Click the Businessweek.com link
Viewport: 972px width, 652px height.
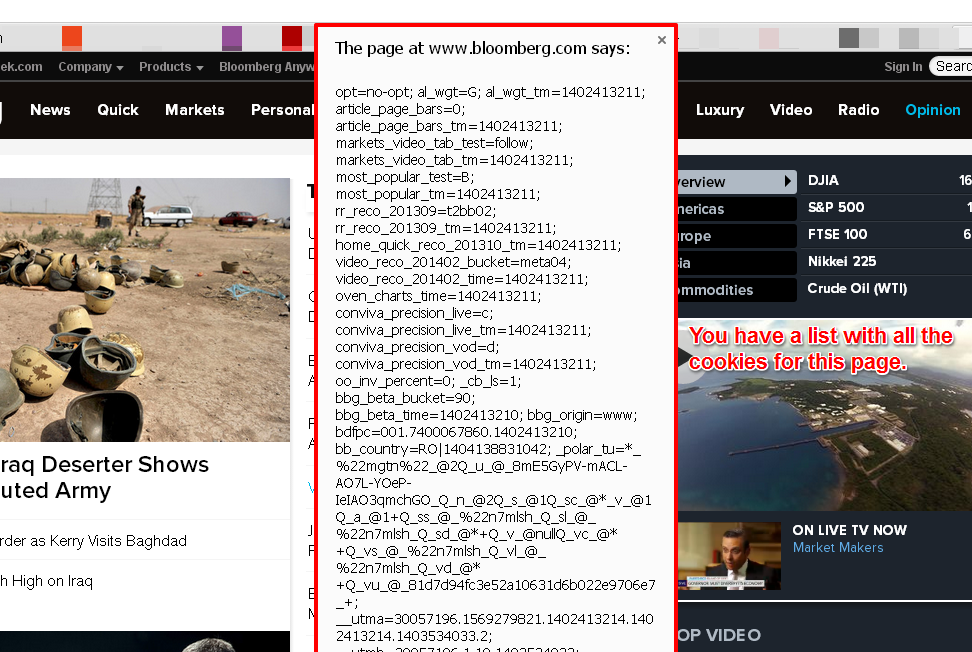pos(21,67)
